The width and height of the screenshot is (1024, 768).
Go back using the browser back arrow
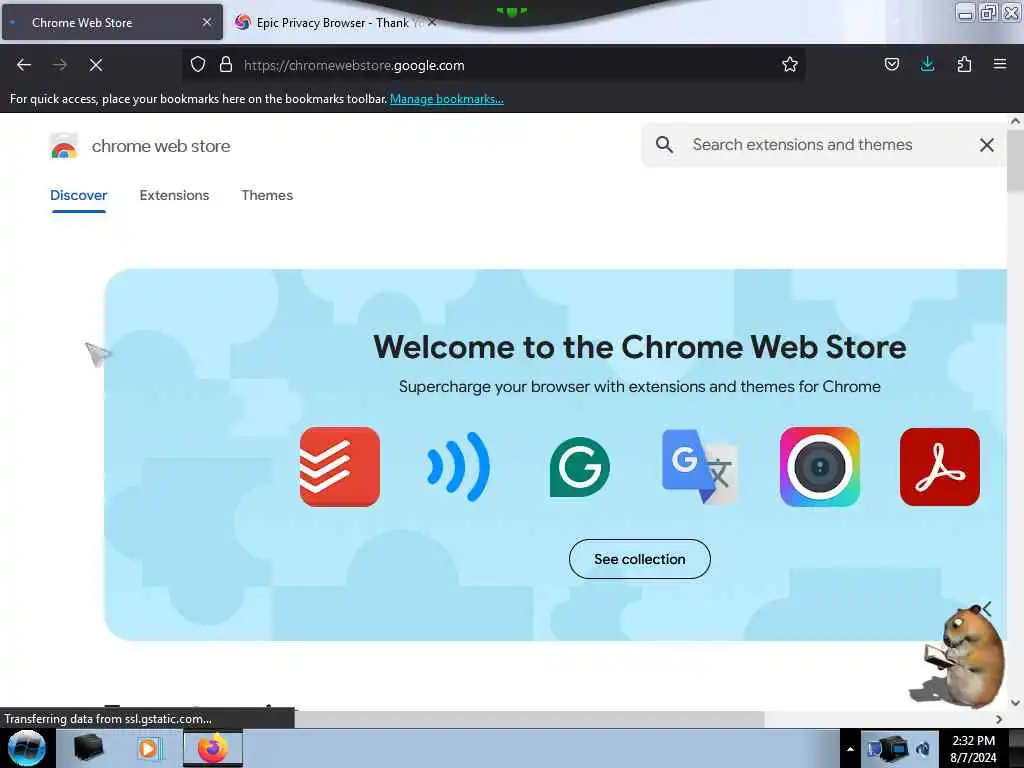coord(24,65)
